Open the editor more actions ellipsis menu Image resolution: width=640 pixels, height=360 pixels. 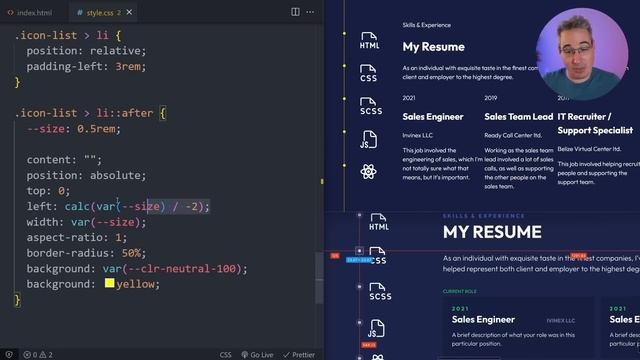coord(310,12)
